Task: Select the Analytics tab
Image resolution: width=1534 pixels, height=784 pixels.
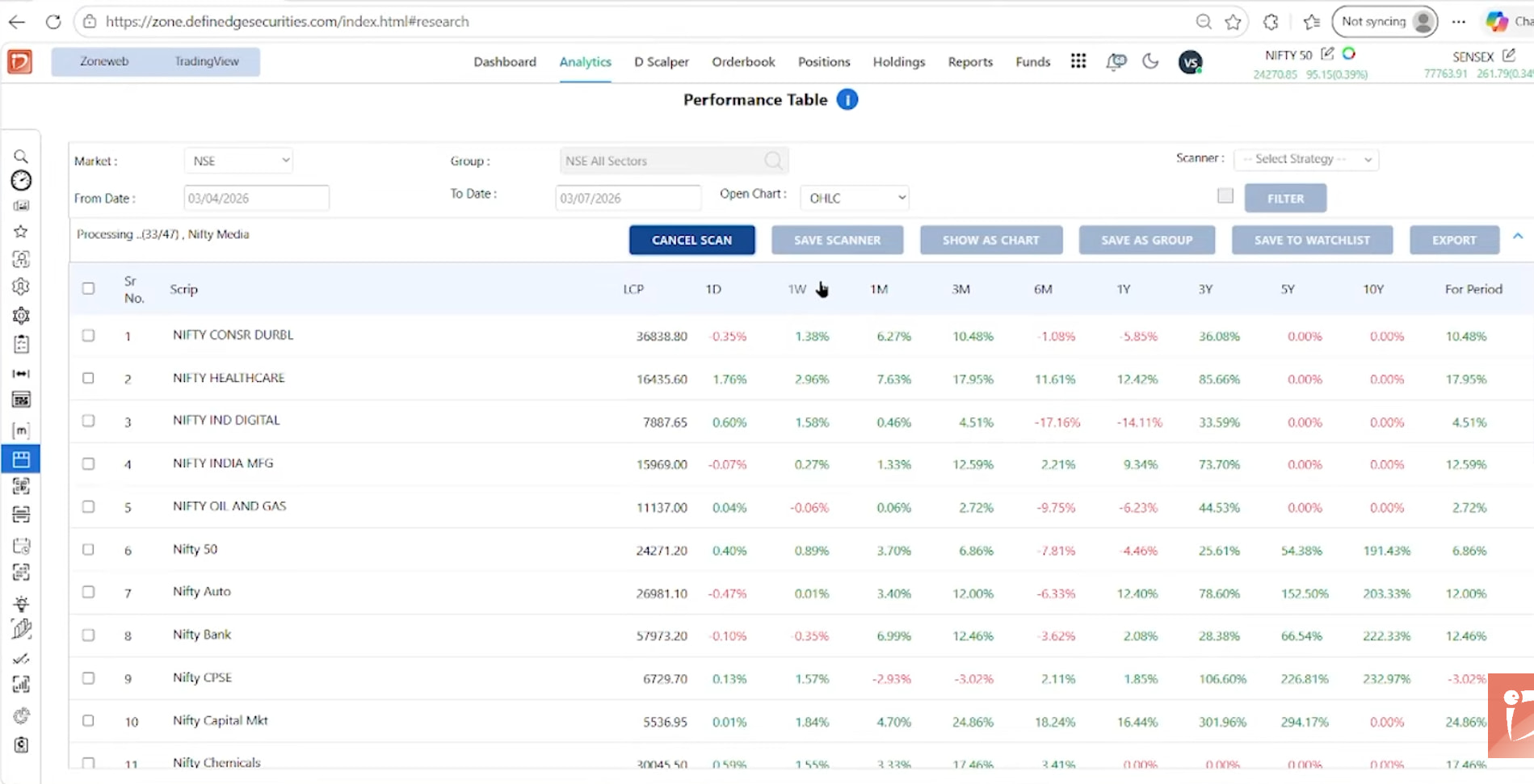Action: click(x=586, y=61)
